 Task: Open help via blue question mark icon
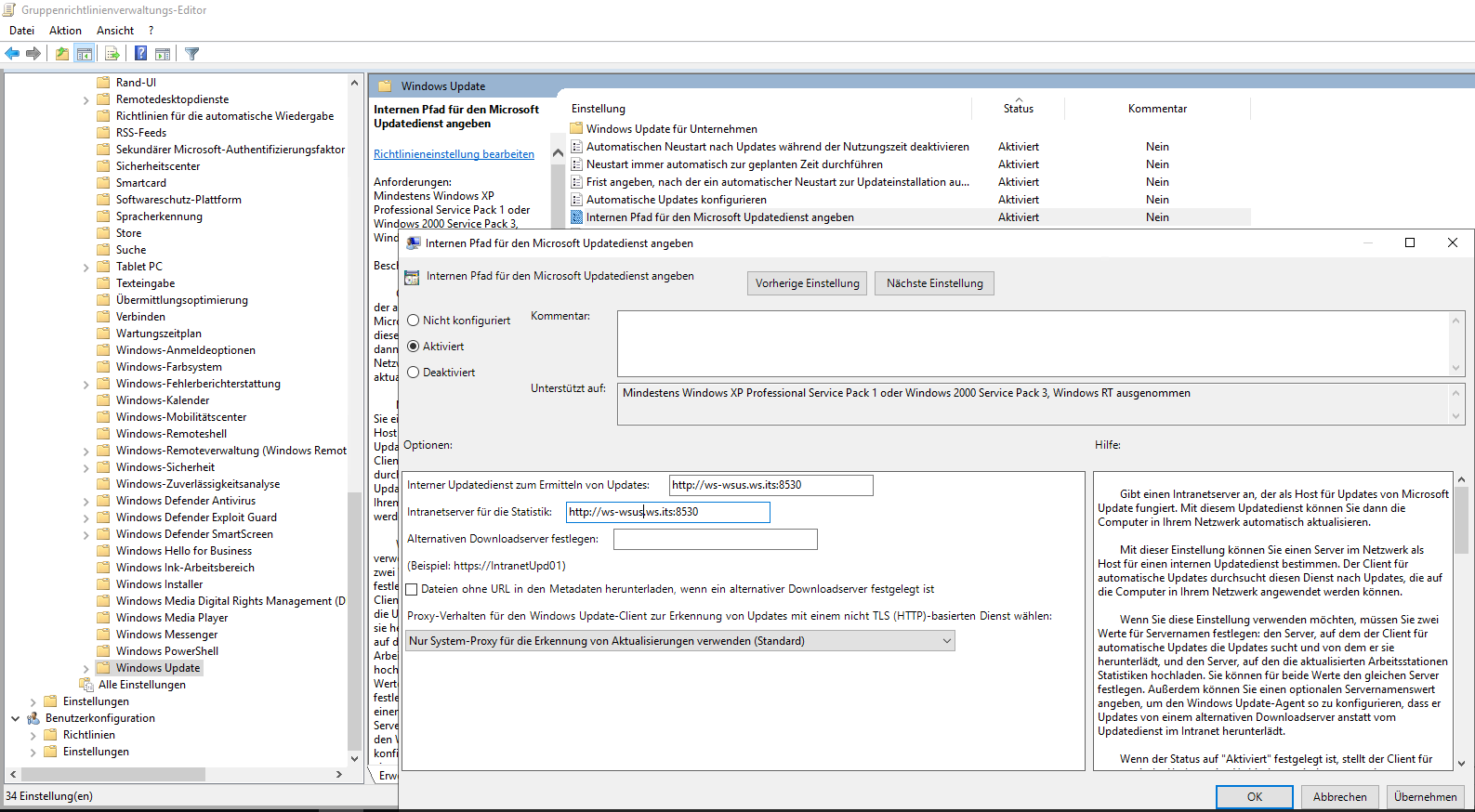point(140,54)
